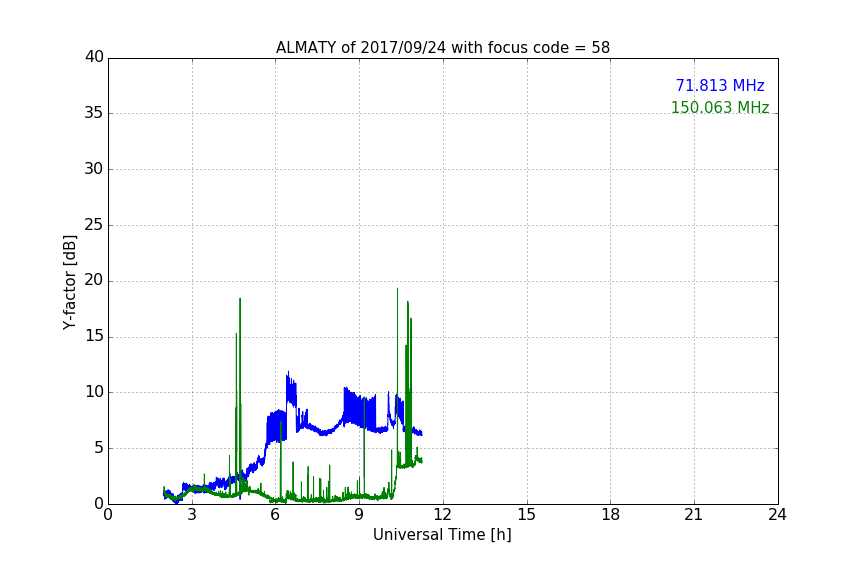Click x-axis tick label '18'

tap(611, 515)
